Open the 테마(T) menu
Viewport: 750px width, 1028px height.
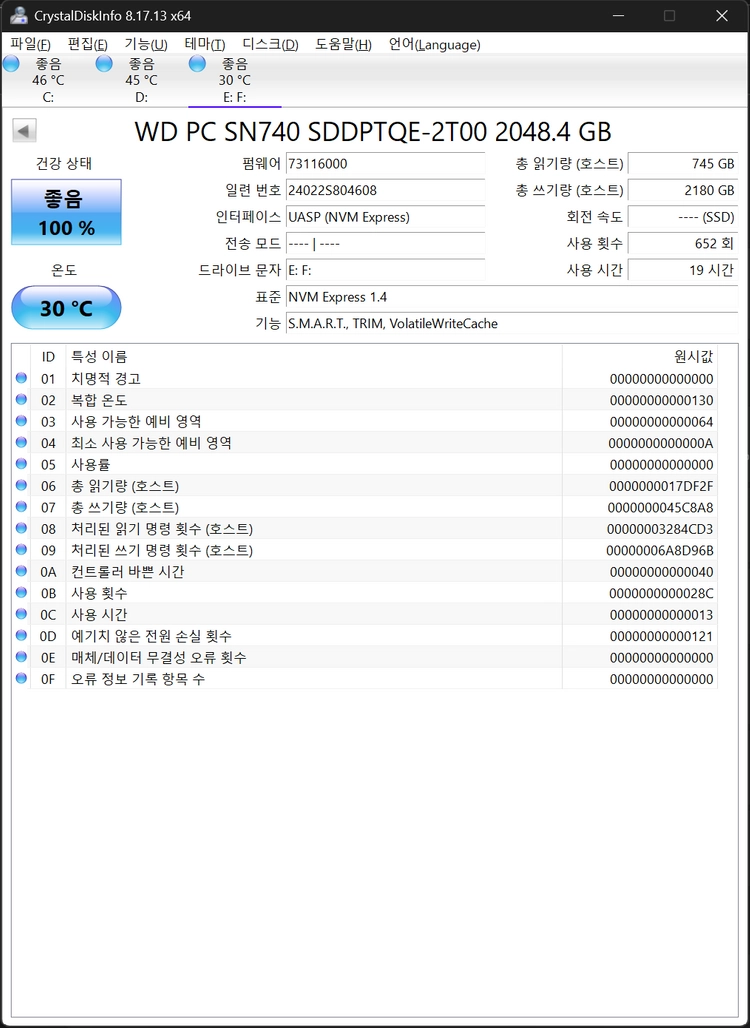click(x=205, y=45)
